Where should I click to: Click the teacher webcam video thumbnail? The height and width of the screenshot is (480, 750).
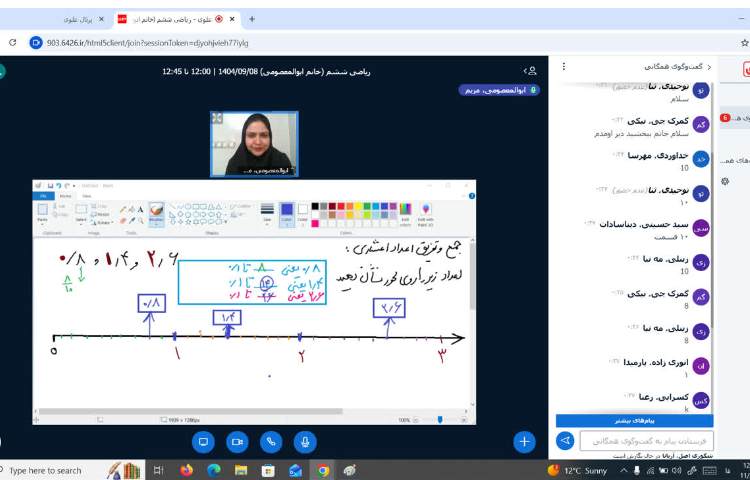pos(254,144)
